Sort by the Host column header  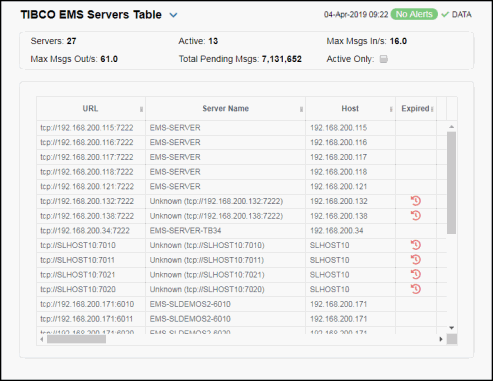tap(350, 109)
